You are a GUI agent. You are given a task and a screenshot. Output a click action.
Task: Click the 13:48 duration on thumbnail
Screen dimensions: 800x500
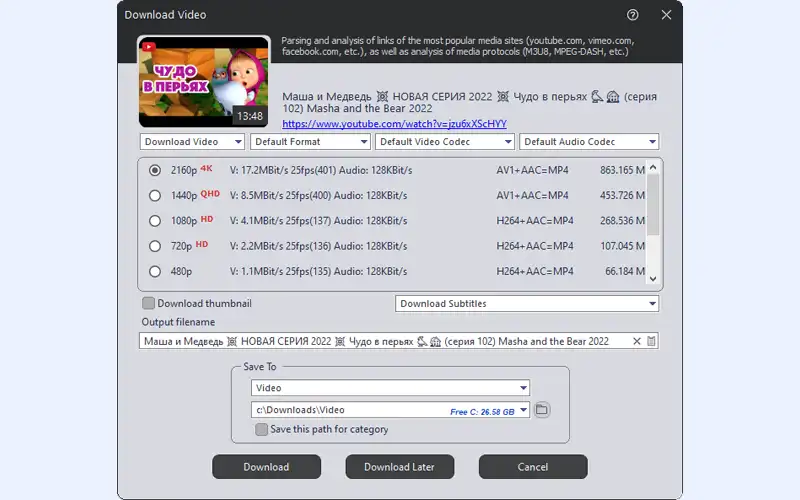249,116
